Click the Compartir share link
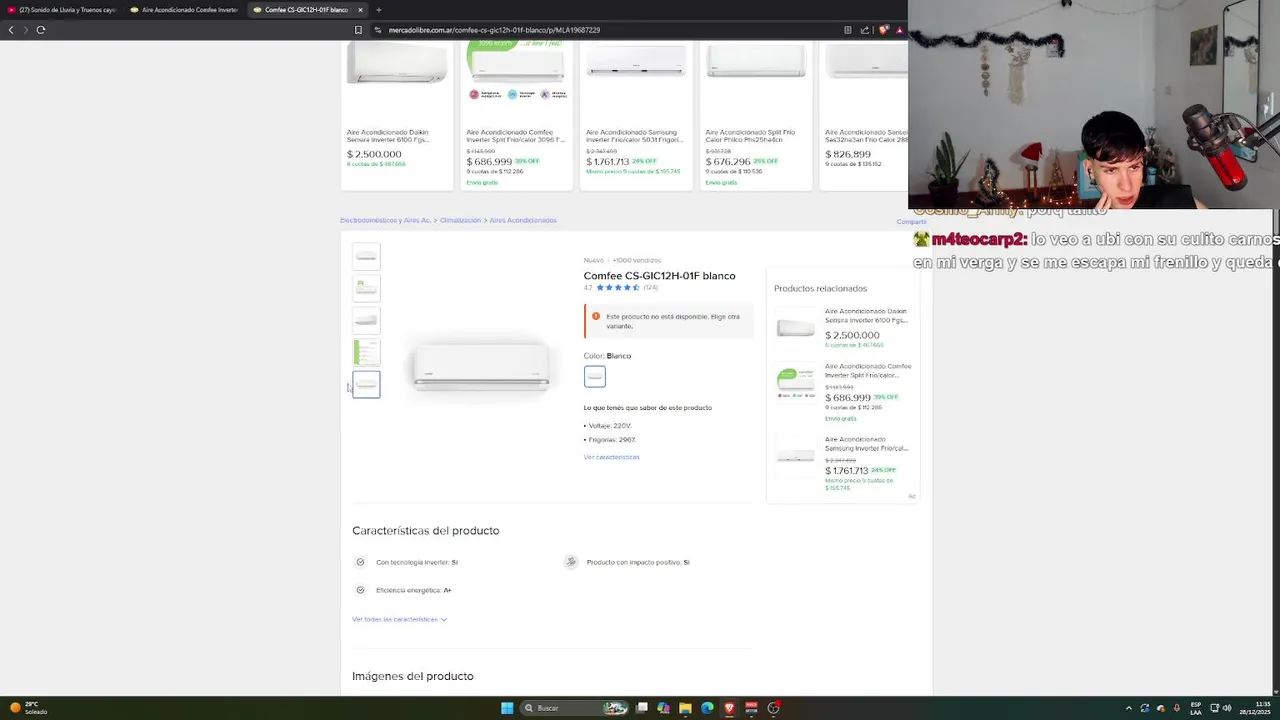This screenshot has height=720, width=1280. 910,222
